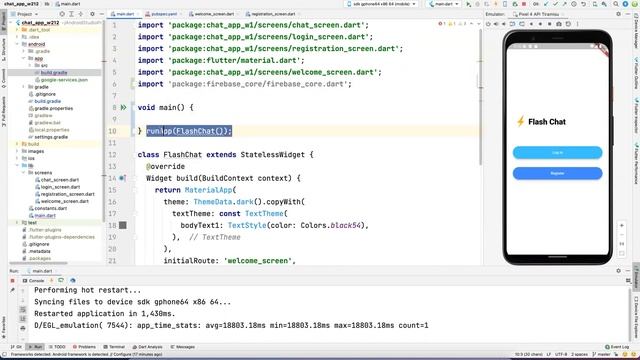The width and height of the screenshot is (640, 360).
Task: Click the Git push arrow icon
Action: coord(564,4)
